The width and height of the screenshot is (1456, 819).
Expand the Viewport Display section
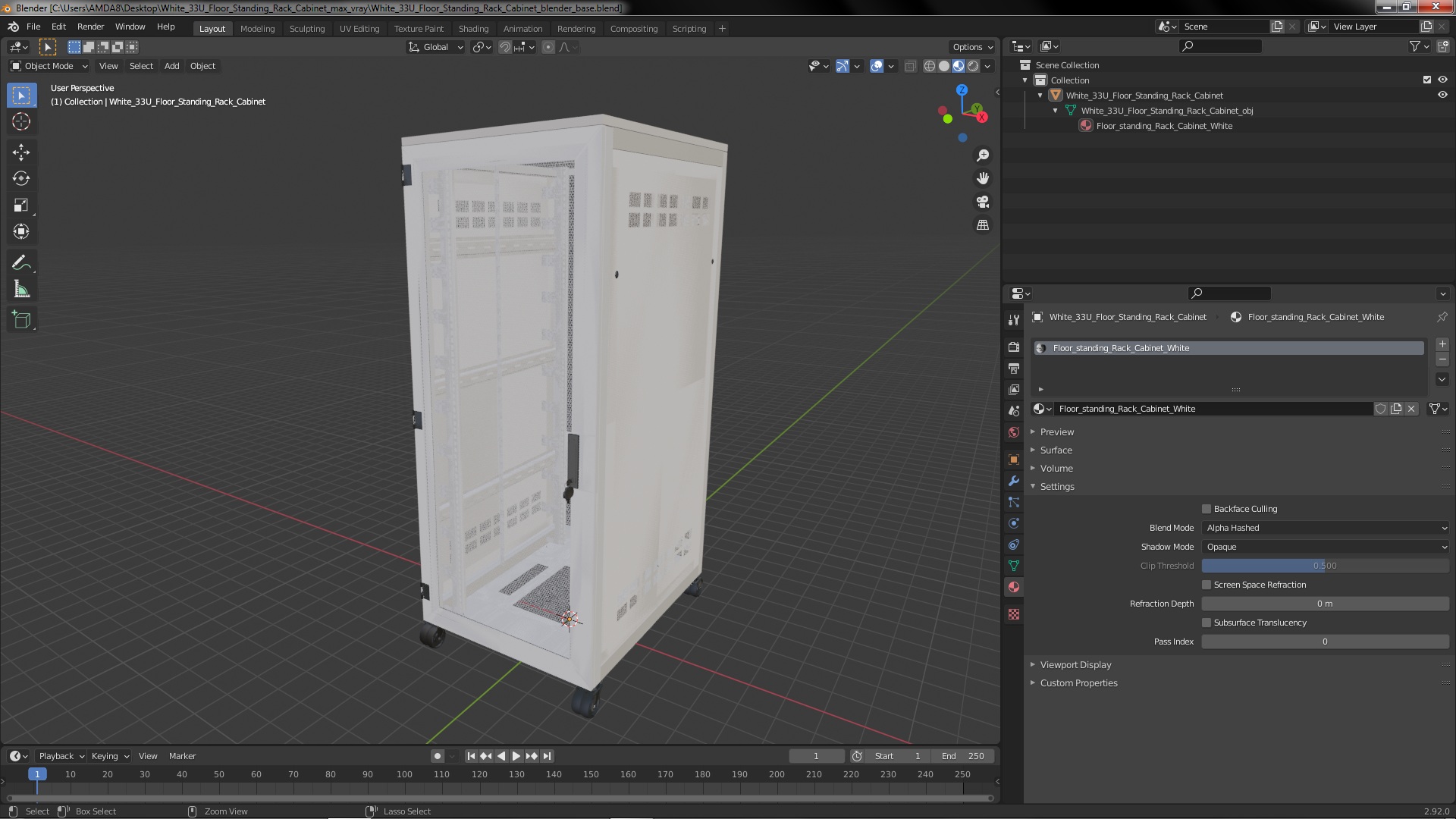1076,664
